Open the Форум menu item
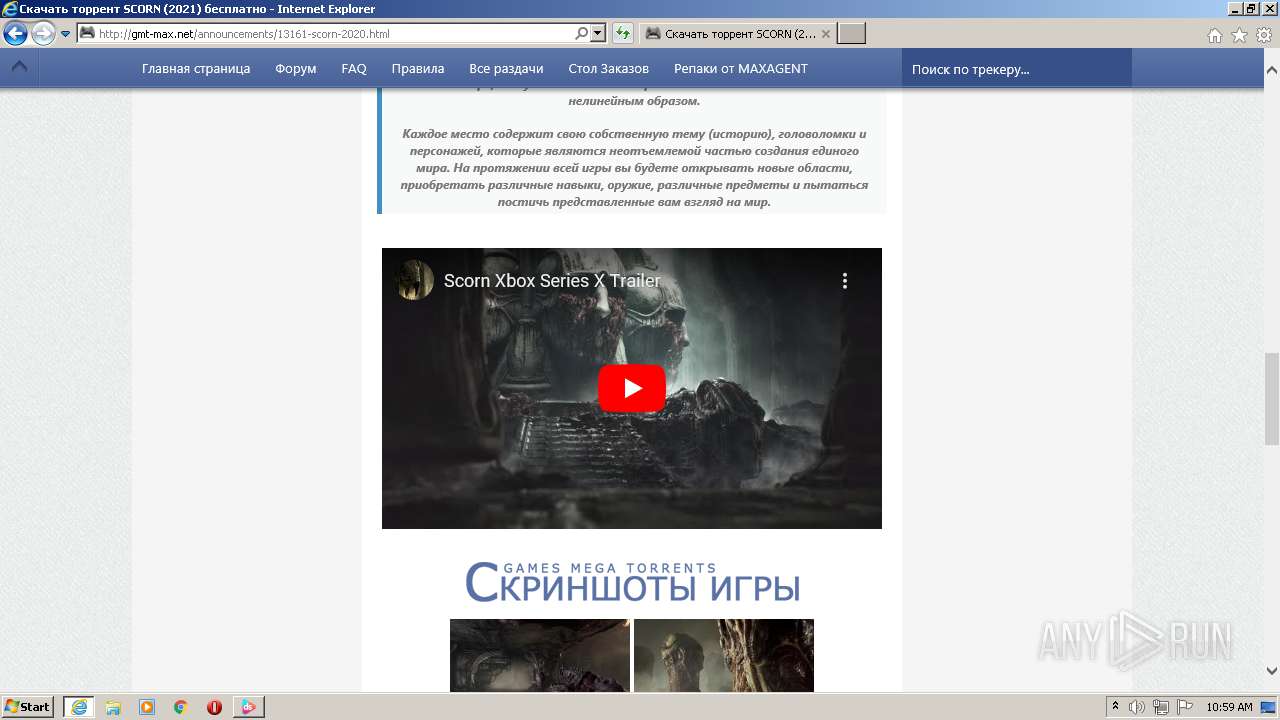This screenshot has width=1280, height=720. 296,69
